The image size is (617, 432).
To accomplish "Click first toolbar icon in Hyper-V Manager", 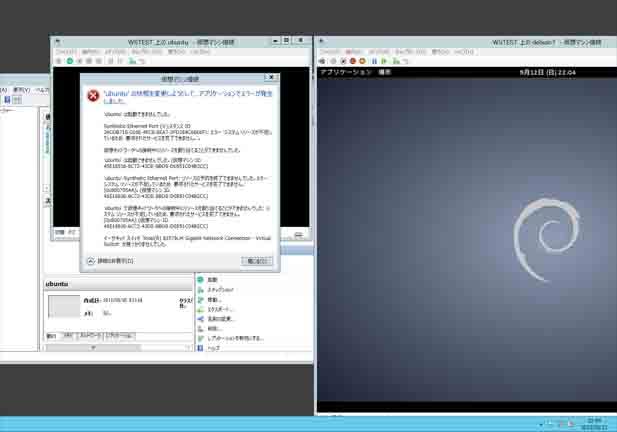I will pyautogui.click(x=7, y=100).
